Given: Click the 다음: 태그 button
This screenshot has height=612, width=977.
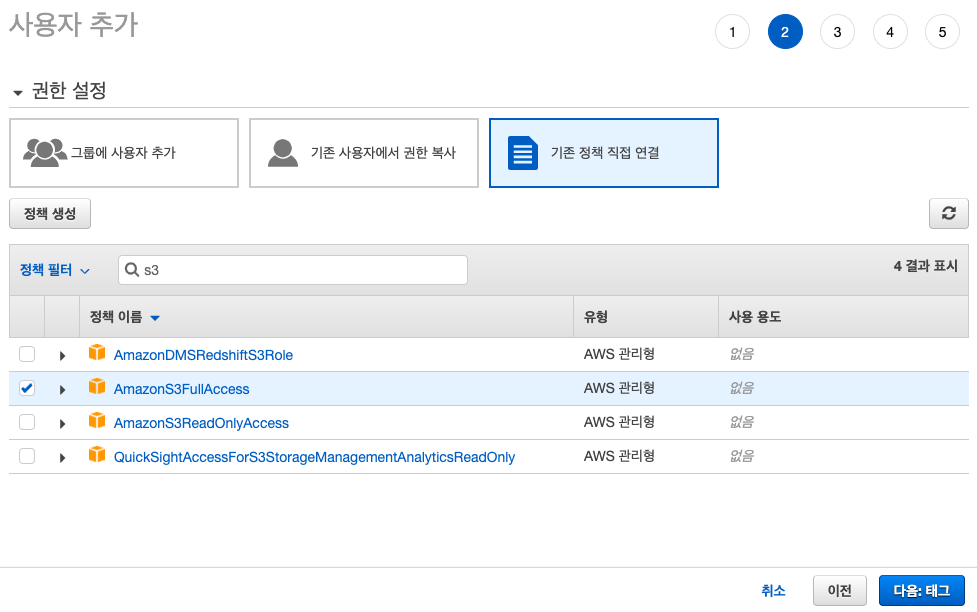Looking at the screenshot, I should (921, 591).
